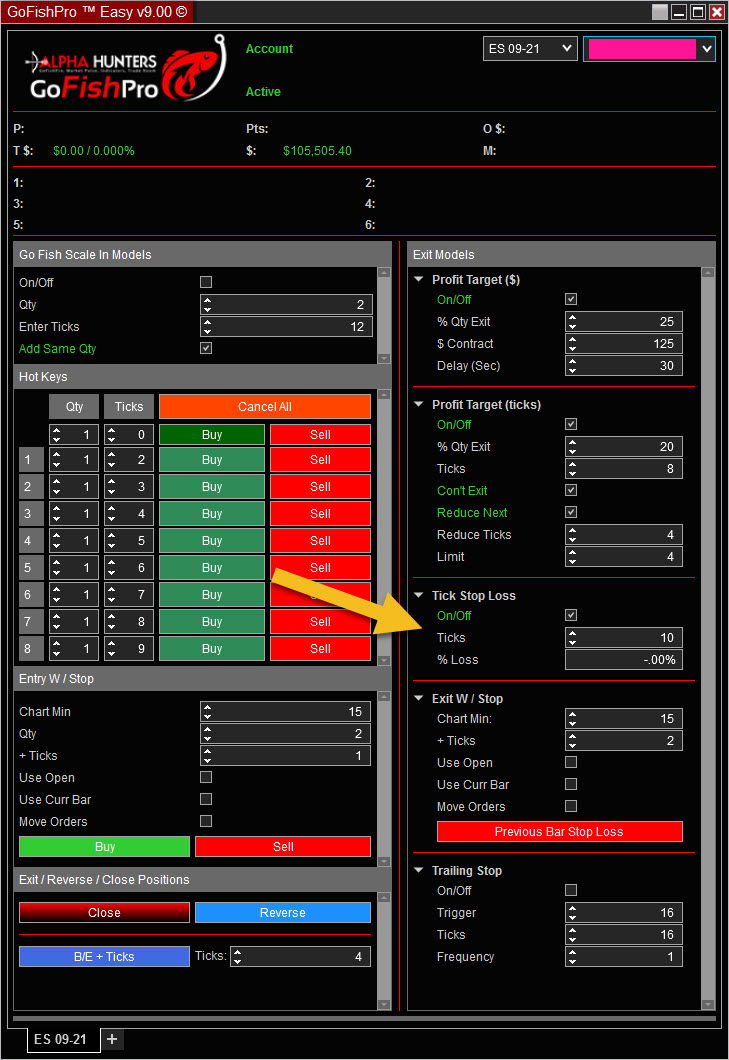Click the Previous Bar Stop Loss button

(559, 832)
